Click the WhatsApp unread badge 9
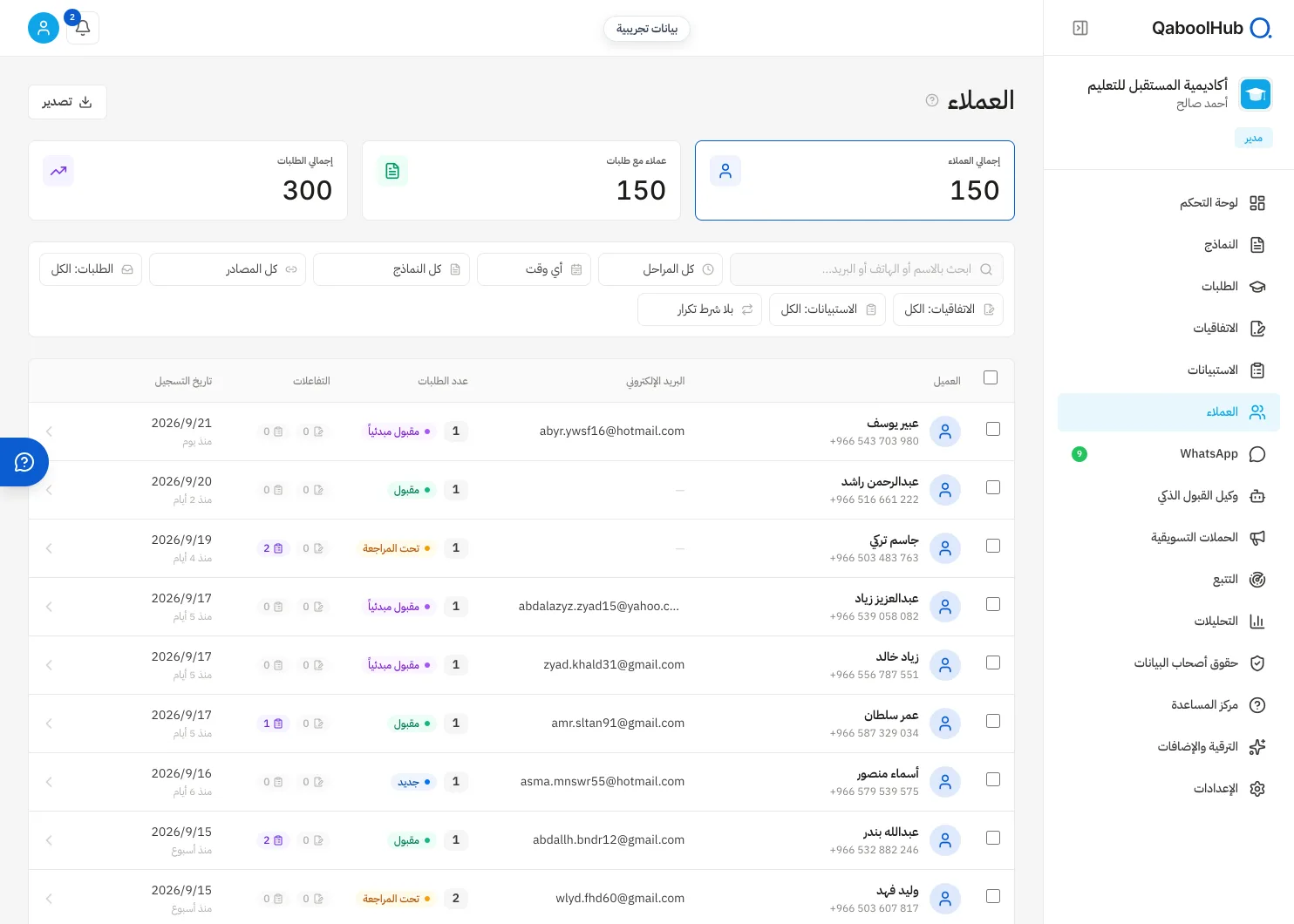This screenshot has width=1294, height=924. [1079, 454]
